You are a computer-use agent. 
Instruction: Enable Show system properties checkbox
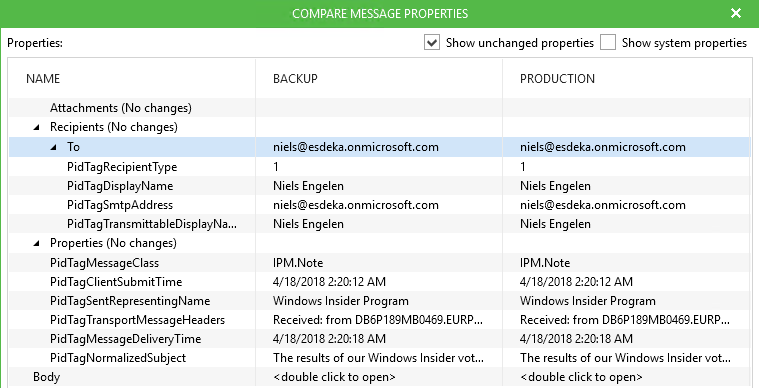607,43
